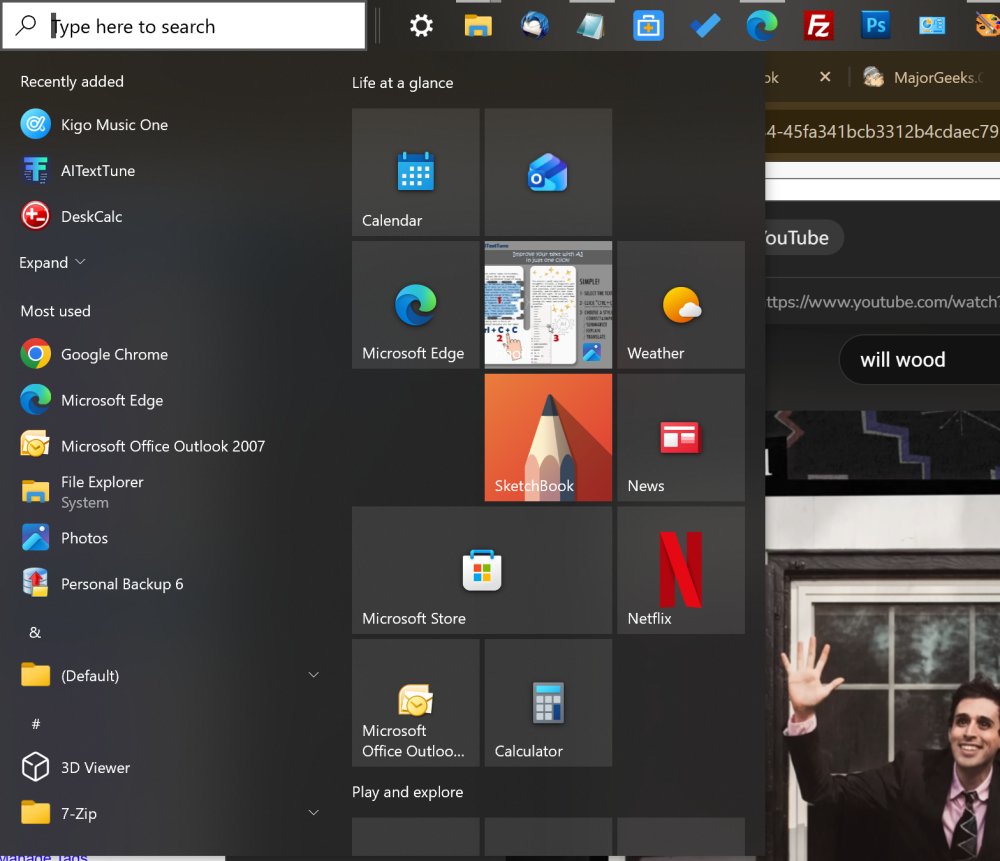The image size is (1000, 861).
Task: Click the youtube.com/watch URL in browser
Action: [883, 301]
